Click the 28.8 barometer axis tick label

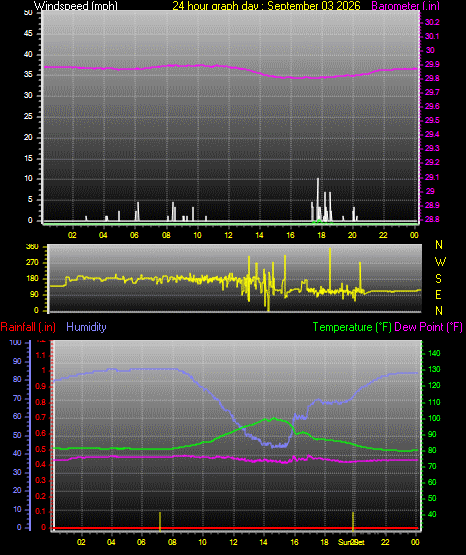tap(432, 219)
